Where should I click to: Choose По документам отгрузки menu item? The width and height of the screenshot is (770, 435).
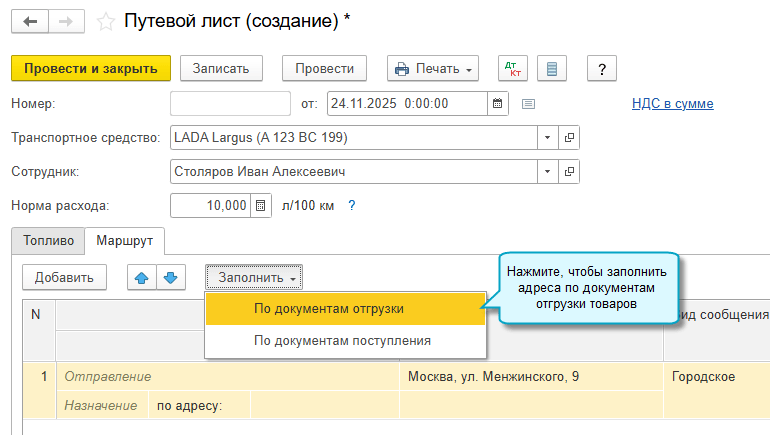(x=329, y=308)
